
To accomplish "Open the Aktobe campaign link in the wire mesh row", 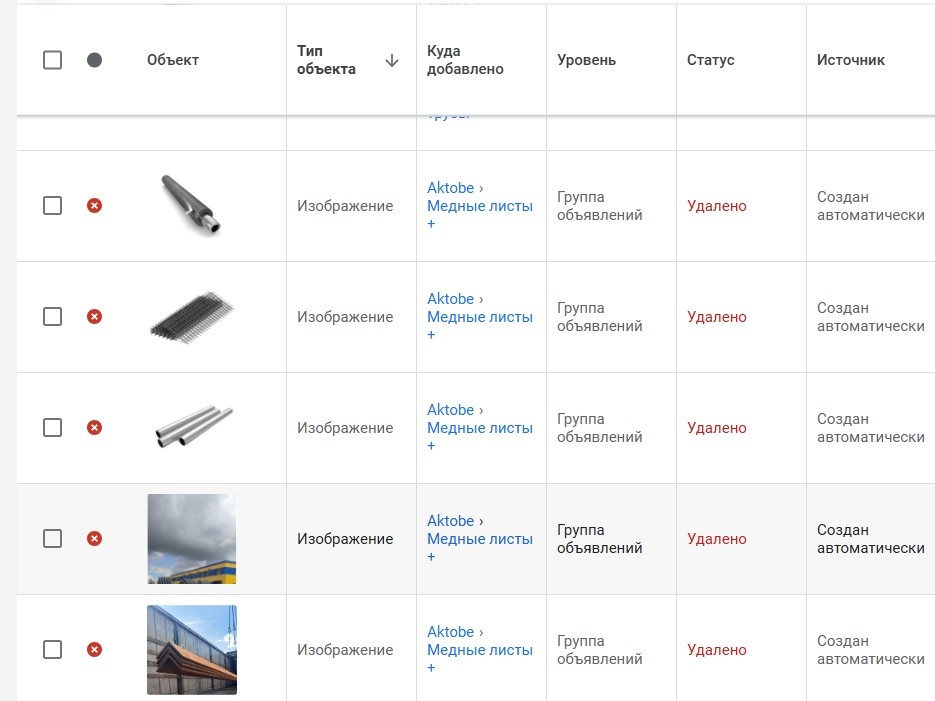I will [450, 299].
